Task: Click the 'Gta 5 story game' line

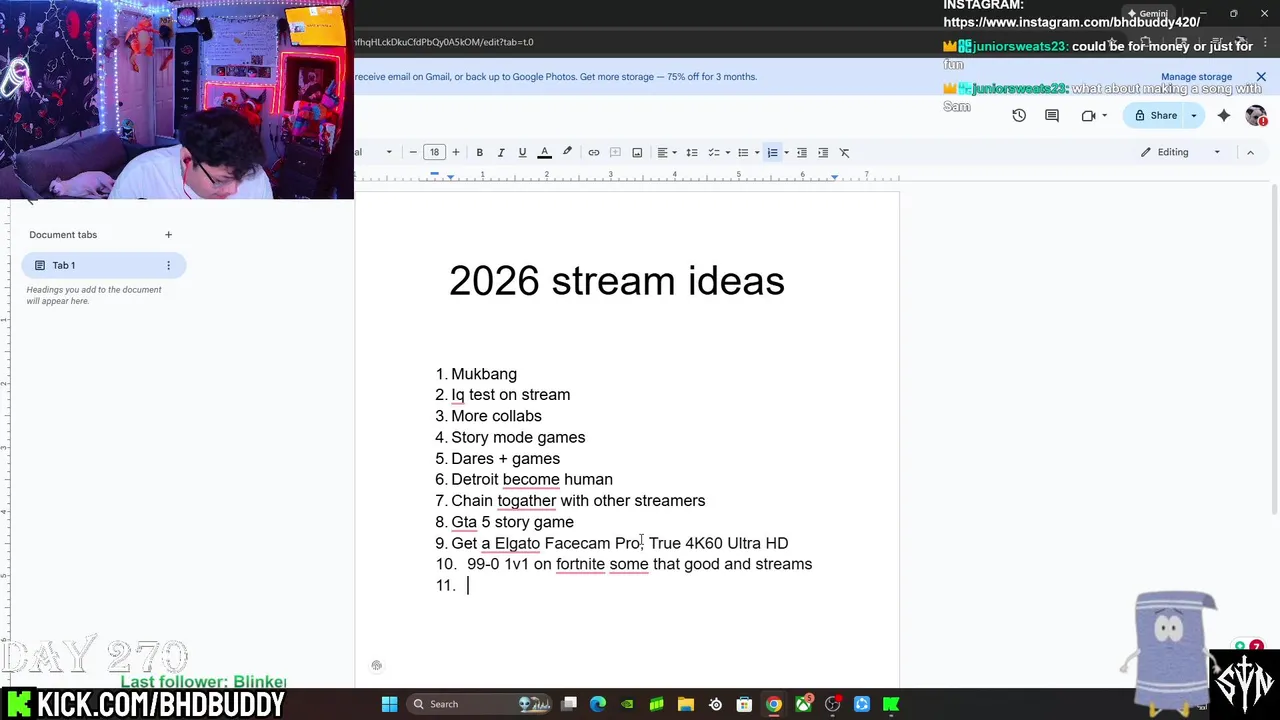Action: click(x=512, y=522)
